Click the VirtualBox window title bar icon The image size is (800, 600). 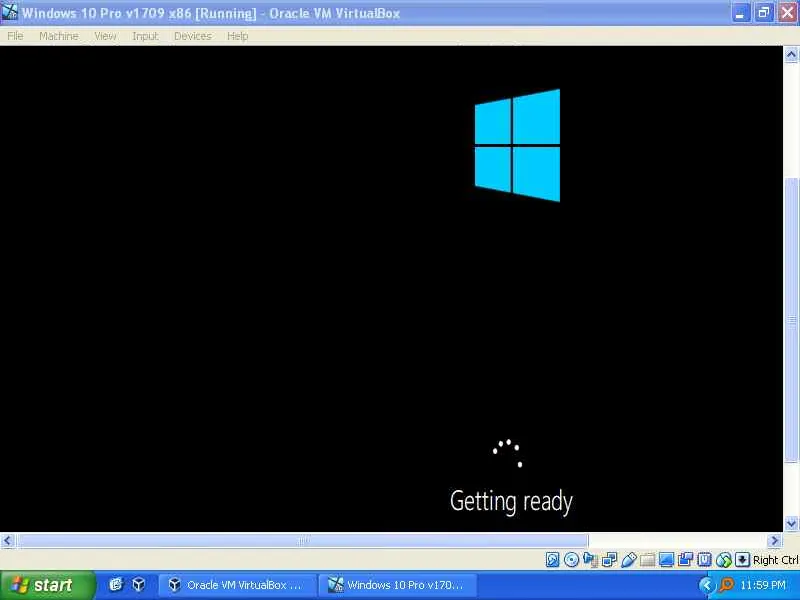click(x=9, y=12)
